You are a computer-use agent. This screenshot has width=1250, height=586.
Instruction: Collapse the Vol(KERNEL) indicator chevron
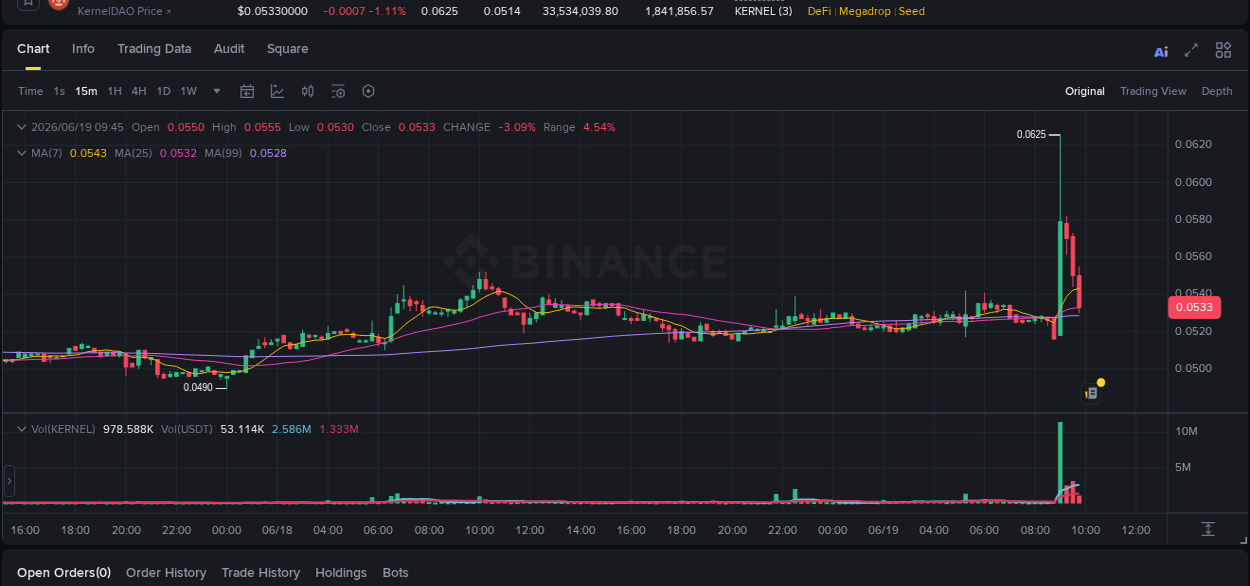[21, 429]
